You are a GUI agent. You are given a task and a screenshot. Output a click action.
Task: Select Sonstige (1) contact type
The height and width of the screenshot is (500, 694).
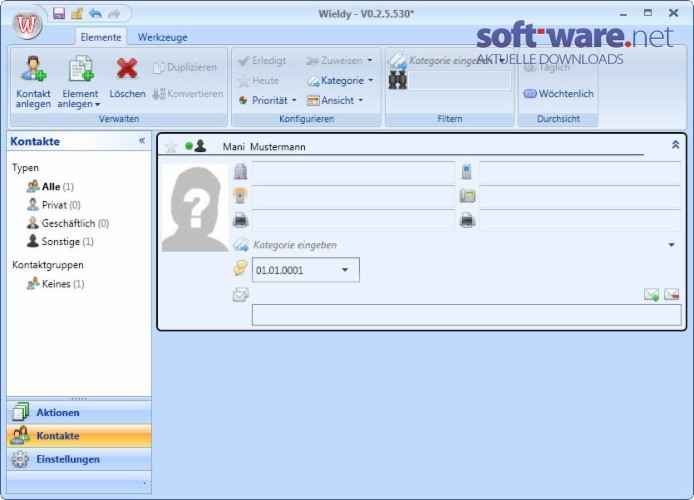click(x=60, y=242)
